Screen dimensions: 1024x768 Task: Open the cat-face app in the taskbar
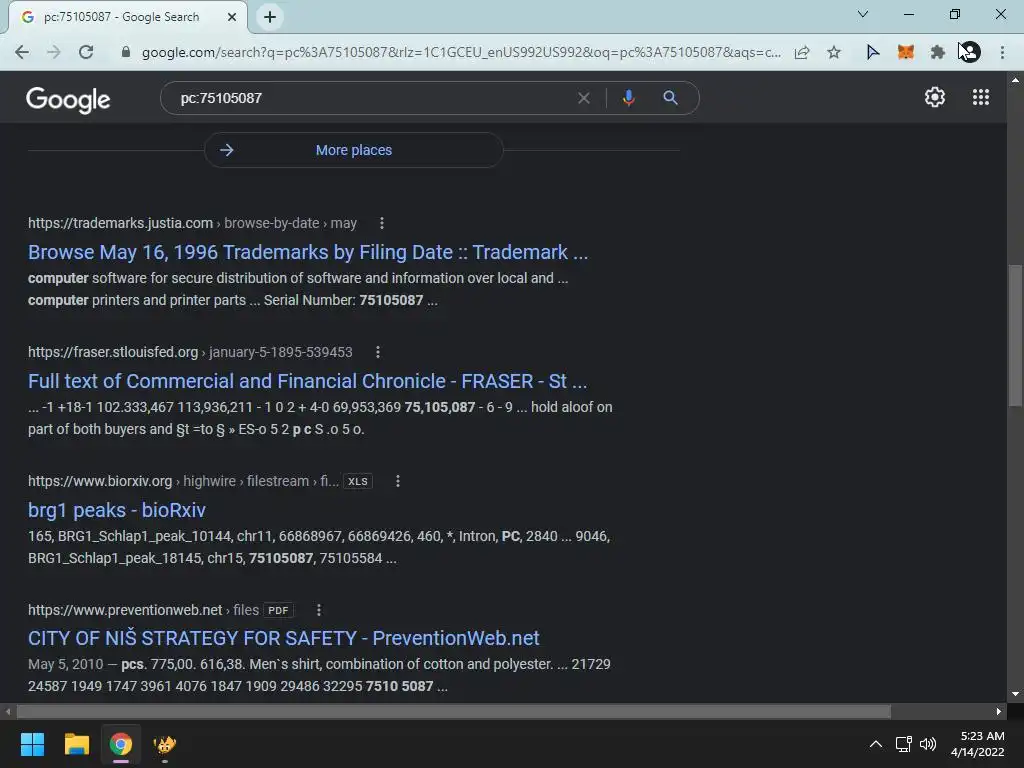pyautogui.click(x=165, y=744)
